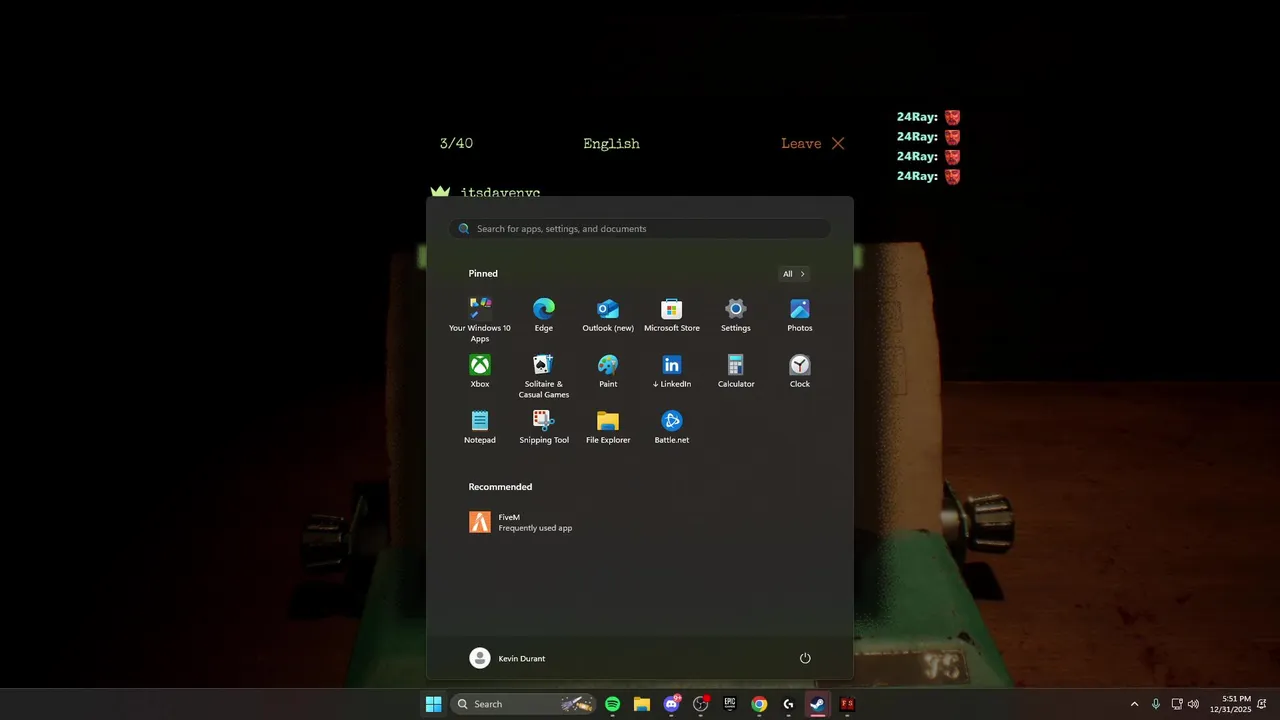Open the power options button
1280x720 pixels.
pyautogui.click(x=805, y=658)
